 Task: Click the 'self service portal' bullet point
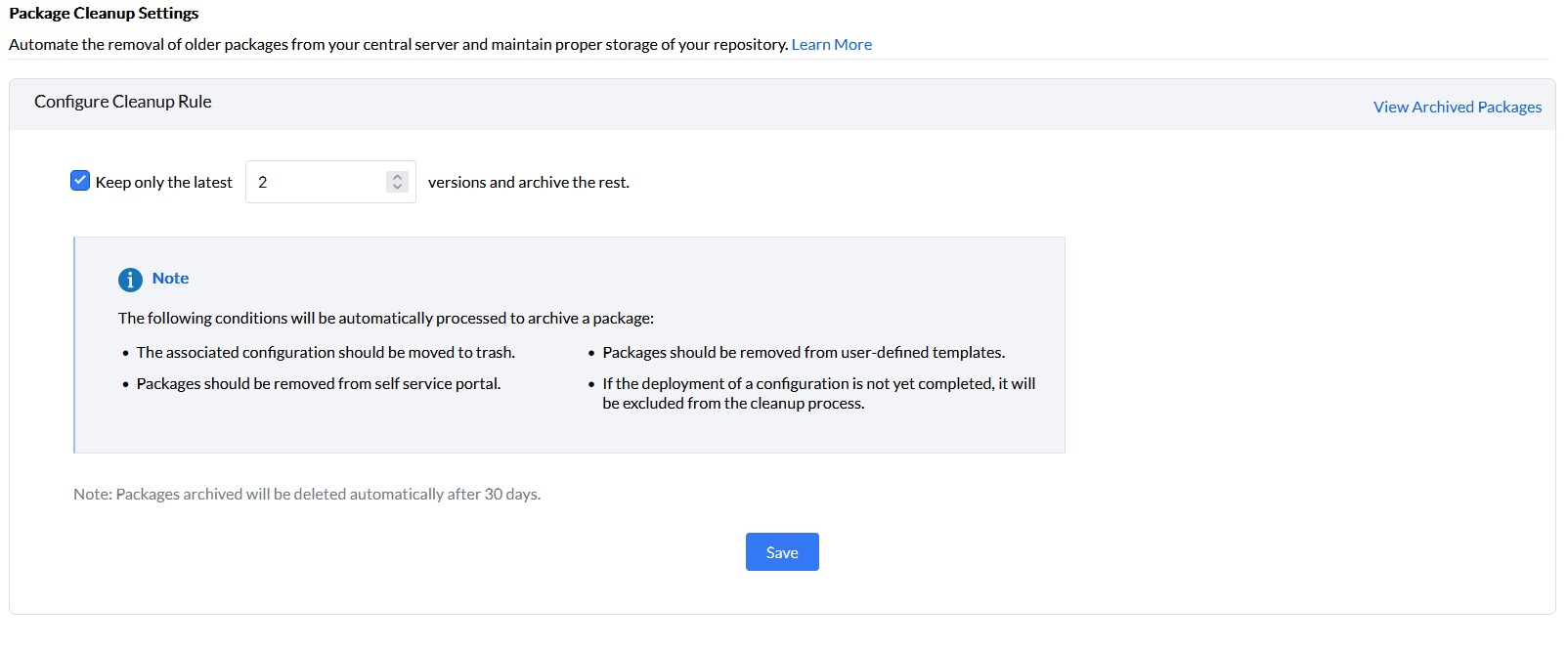(319, 384)
